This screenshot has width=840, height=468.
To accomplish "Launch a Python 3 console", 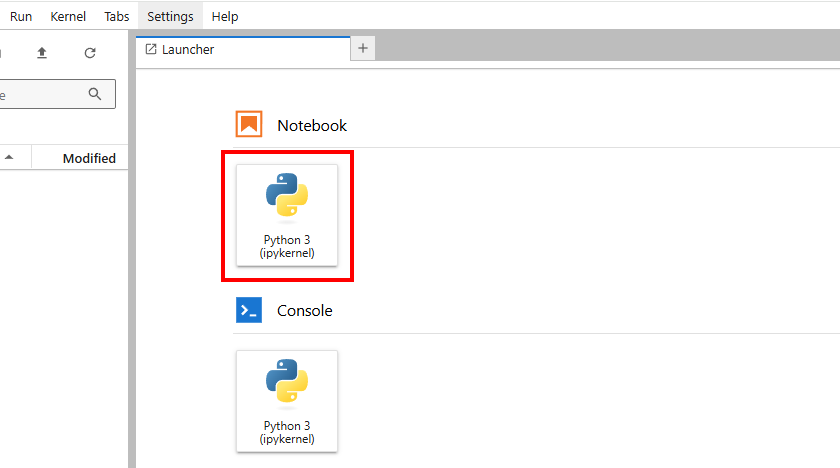I will coord(287,401).
